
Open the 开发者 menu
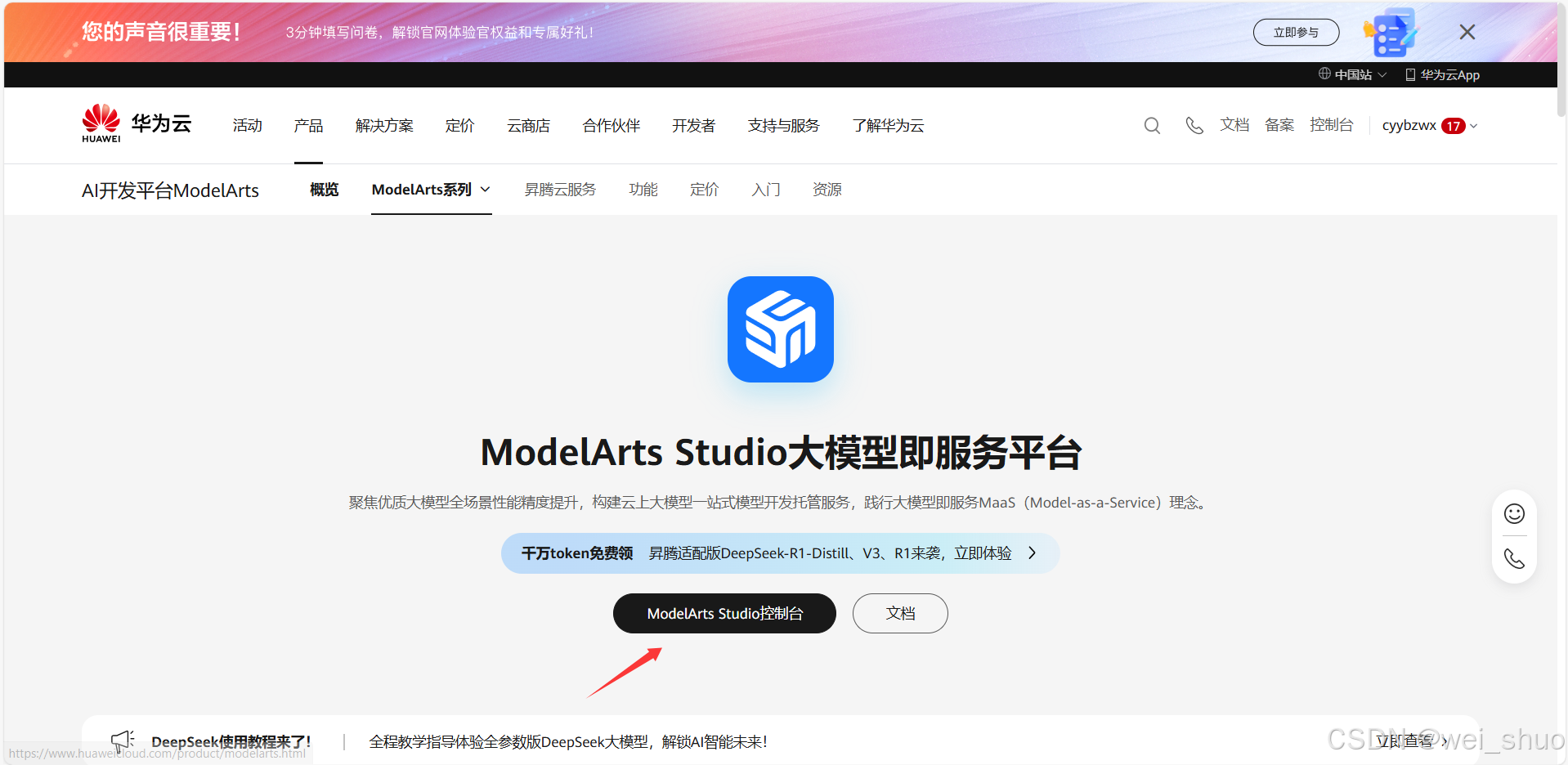pyautogui.click(x=694, y=125)
